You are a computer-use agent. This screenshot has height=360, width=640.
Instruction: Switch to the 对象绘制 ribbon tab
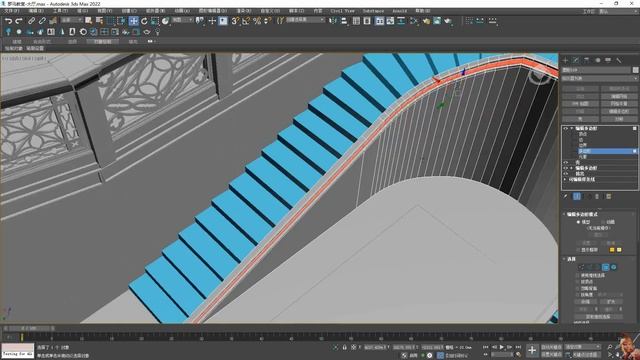tap(102, 42)
